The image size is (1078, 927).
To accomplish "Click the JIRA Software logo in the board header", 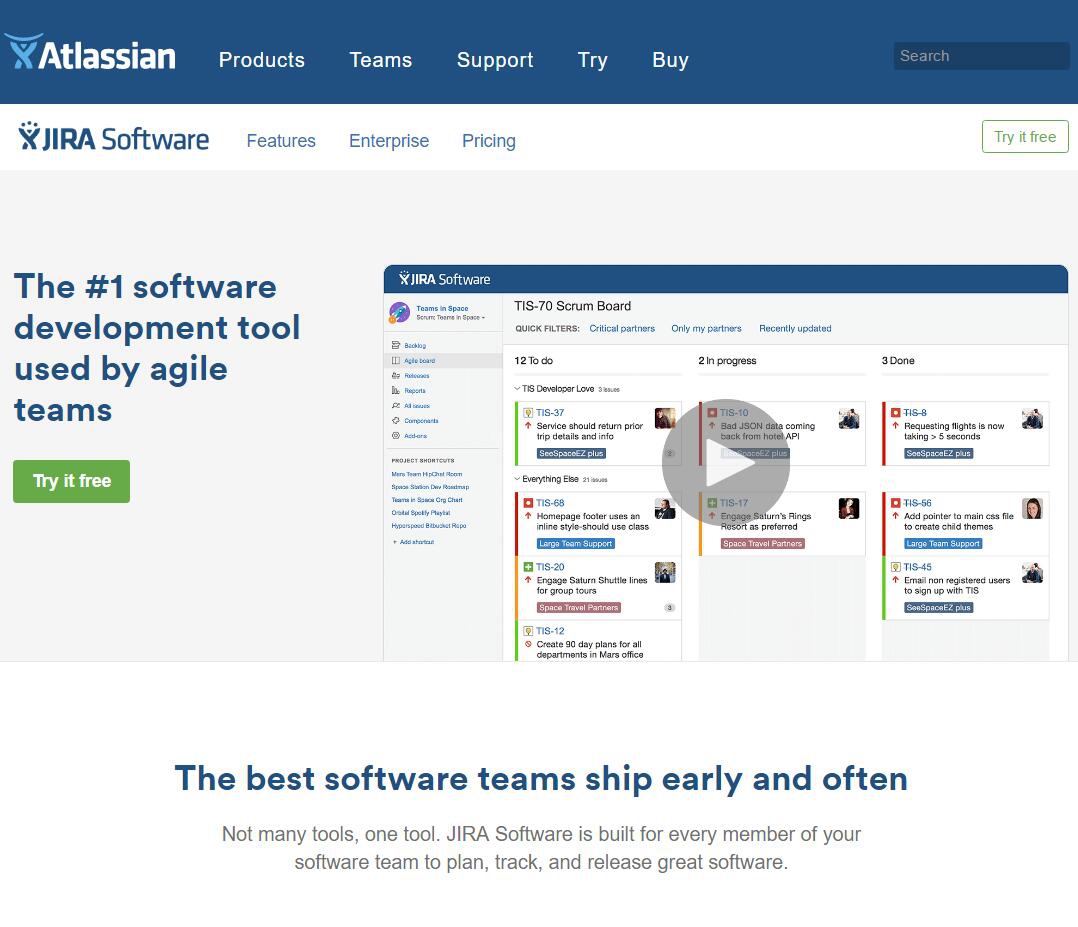I will [x=444, y=279].
